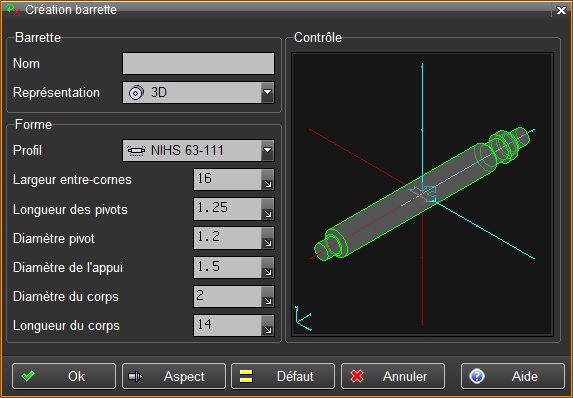Open arrow beside Largeur entre-cornes value
Image resolution: width=573 pixels, height=398 pixels.
(x=268, y=179)
